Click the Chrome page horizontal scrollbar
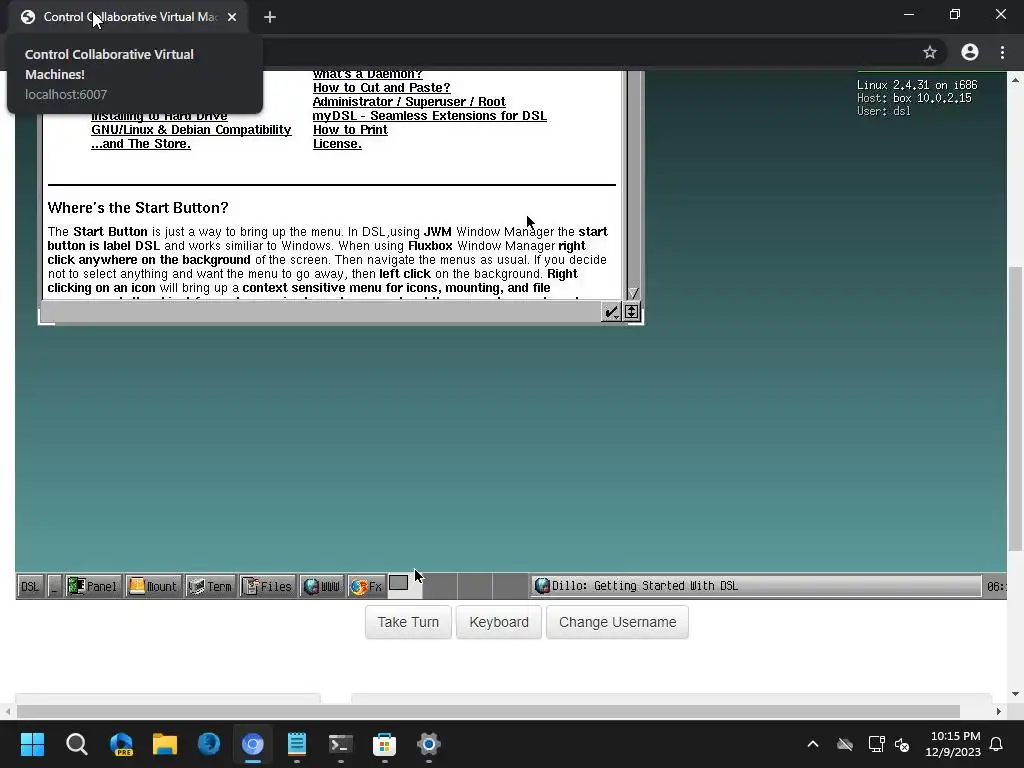This screenshot has width=1024, height=768. pos(488,711)
